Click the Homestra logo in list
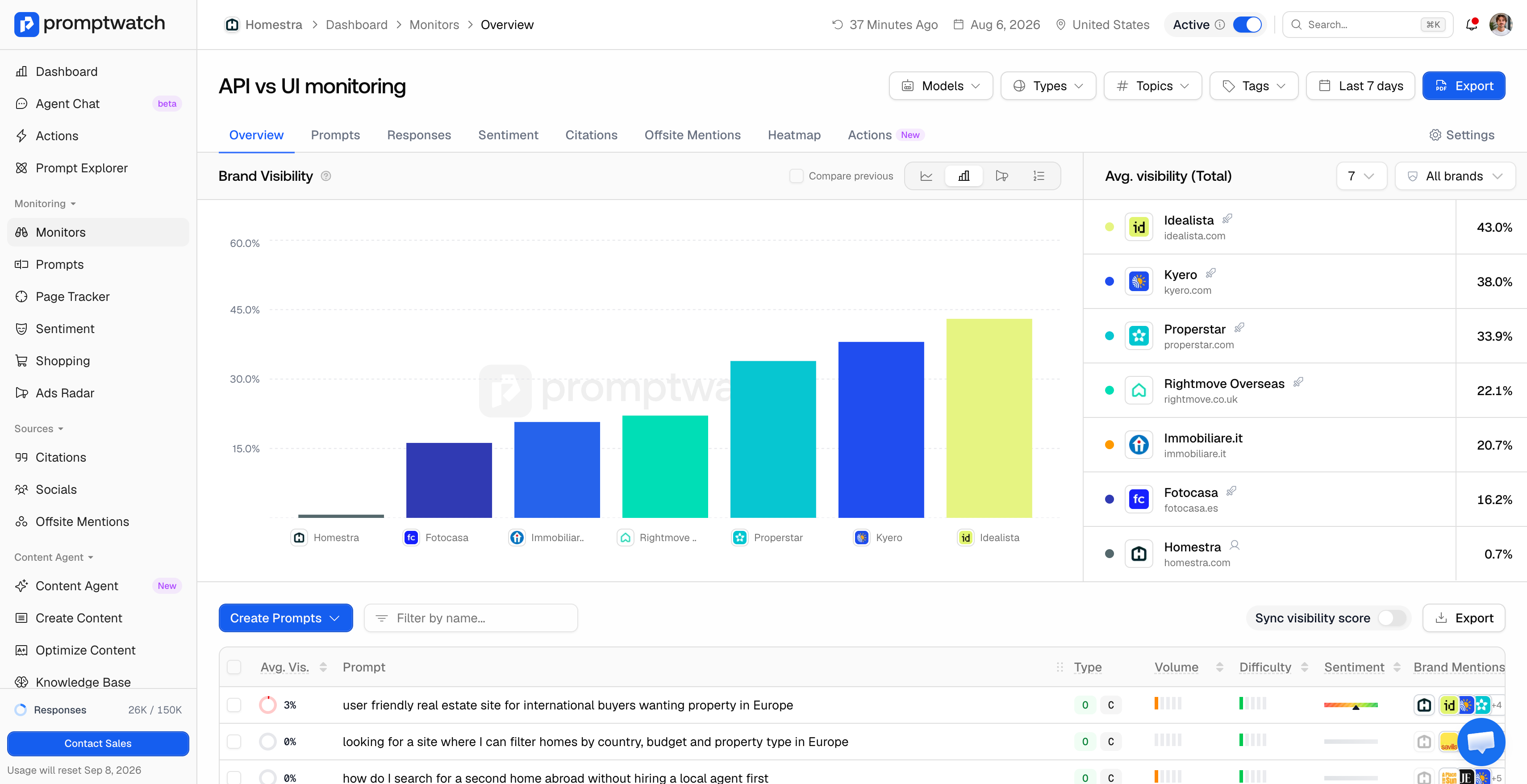The height and width of the screenshot is (784, 1527). click(1139, 554)
